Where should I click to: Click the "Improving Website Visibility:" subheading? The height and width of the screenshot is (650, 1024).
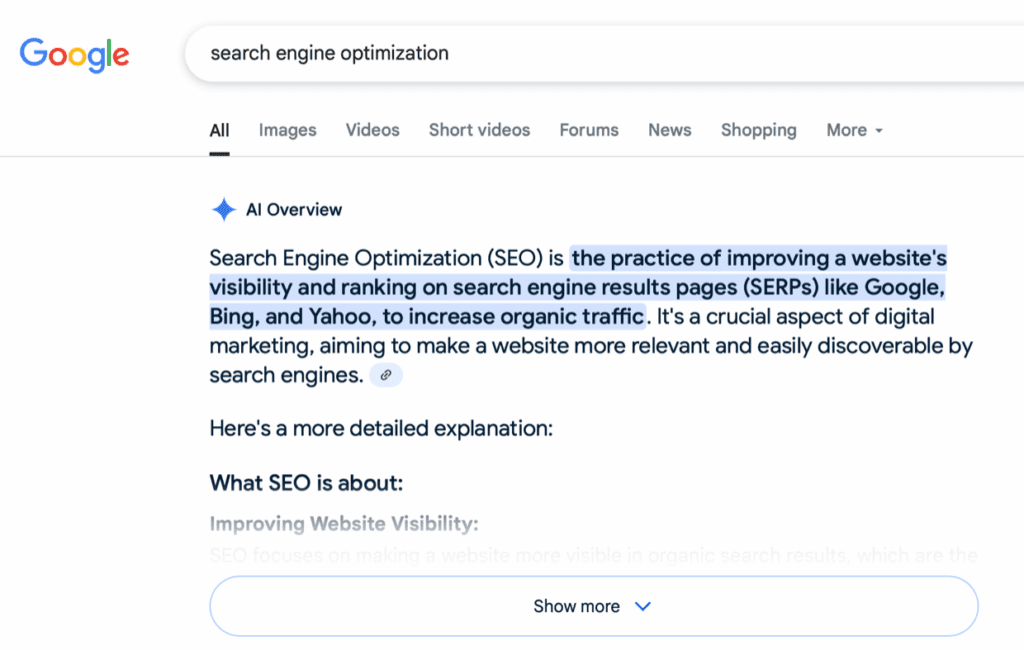[x=344, y=524]
